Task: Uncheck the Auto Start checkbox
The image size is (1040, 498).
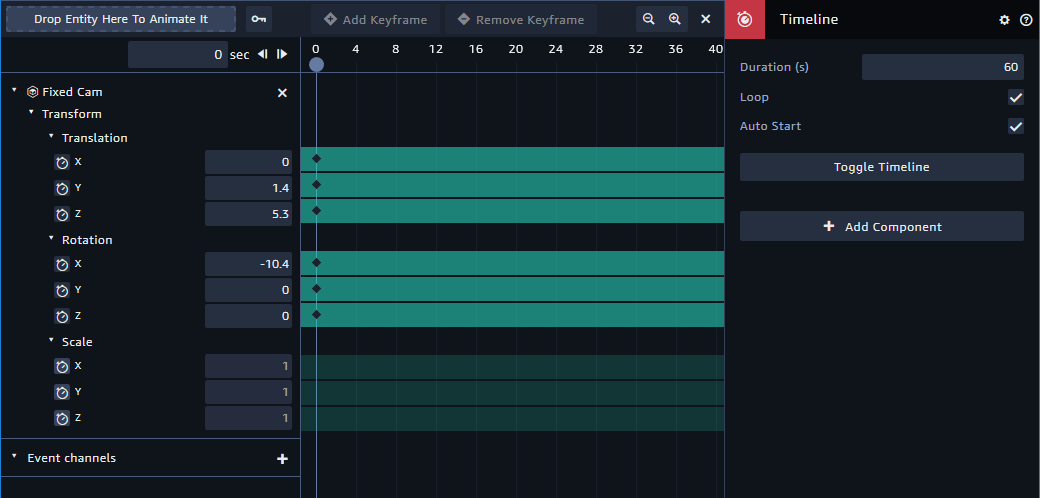Action: [x=1015, y=126]
